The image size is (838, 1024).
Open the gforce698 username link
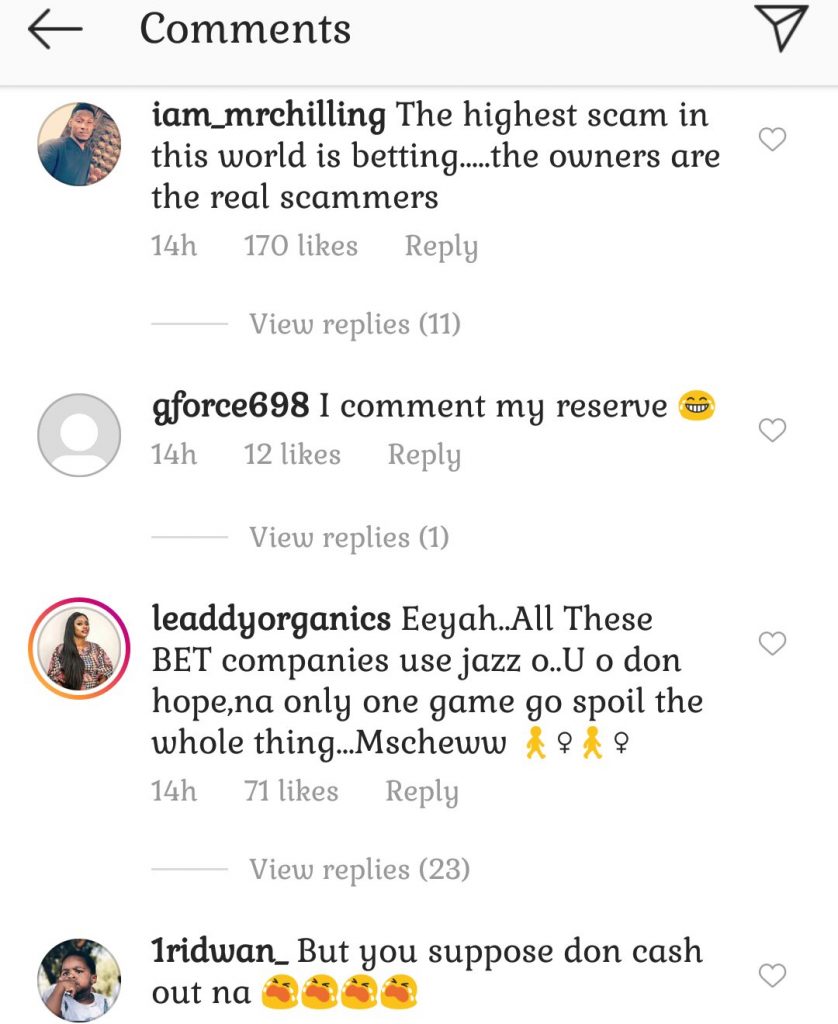230,406
